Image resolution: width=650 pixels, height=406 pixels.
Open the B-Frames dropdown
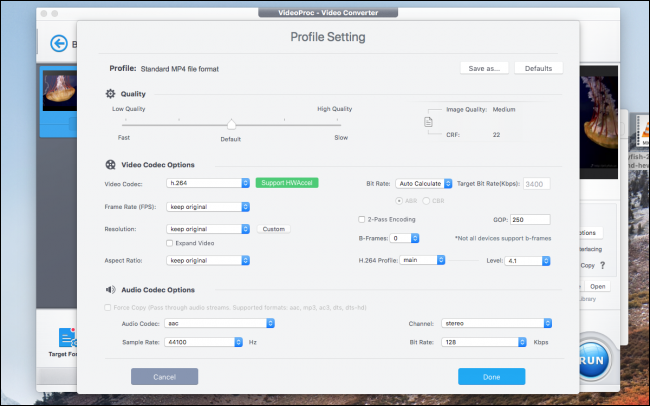(x=404, y=238)
